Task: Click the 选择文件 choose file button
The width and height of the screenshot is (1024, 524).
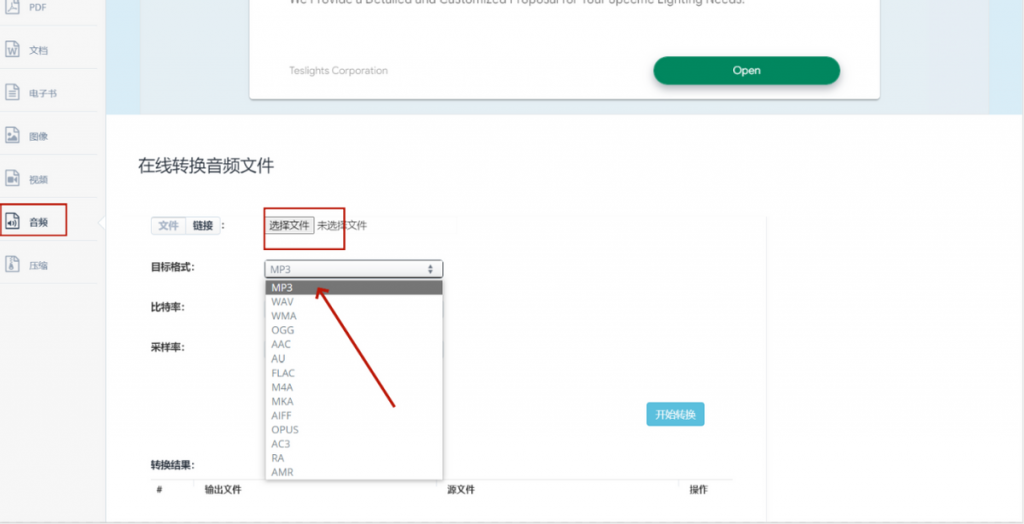Action: (x=290, y=225)
